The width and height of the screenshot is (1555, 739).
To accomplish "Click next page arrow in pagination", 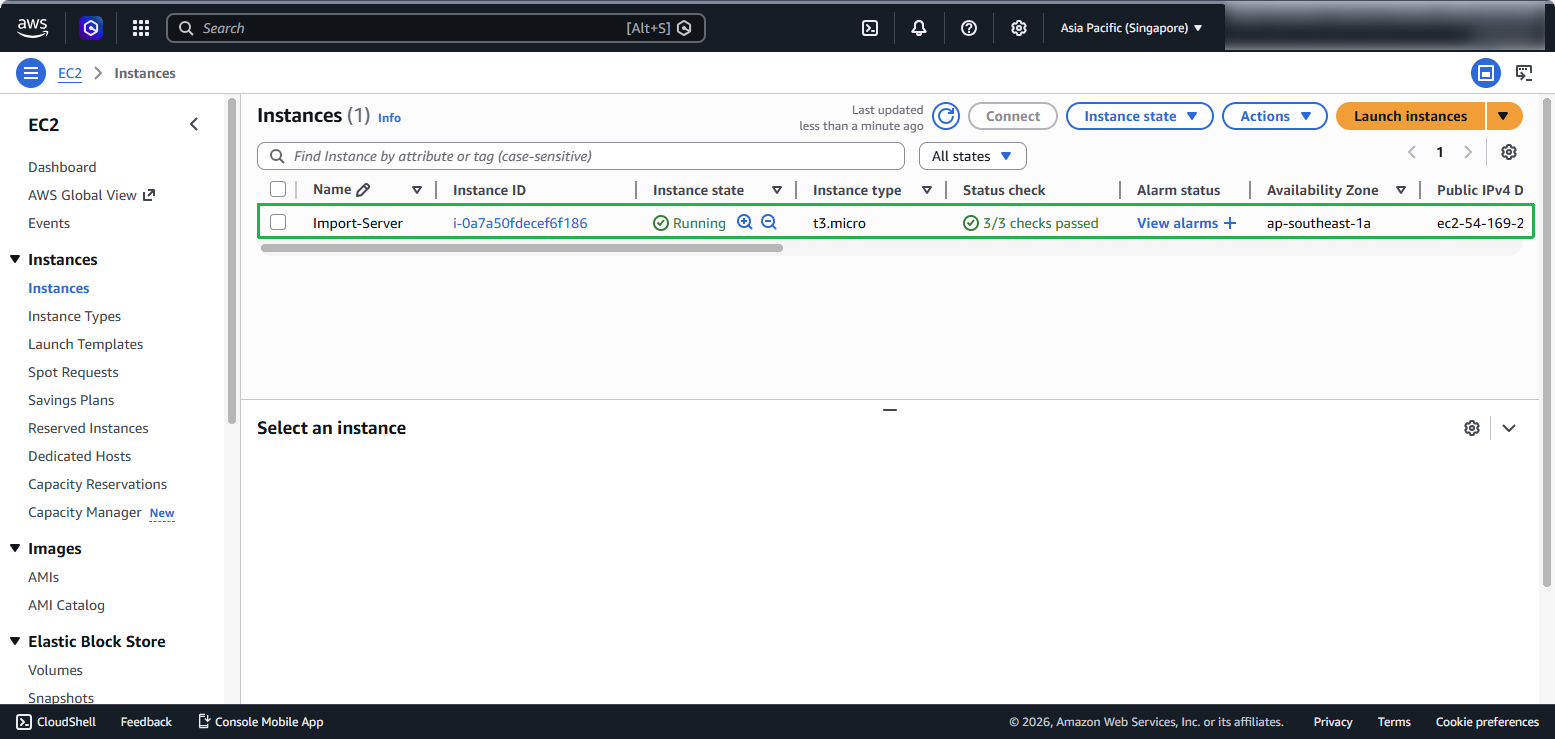I will tap(1468, 152).
